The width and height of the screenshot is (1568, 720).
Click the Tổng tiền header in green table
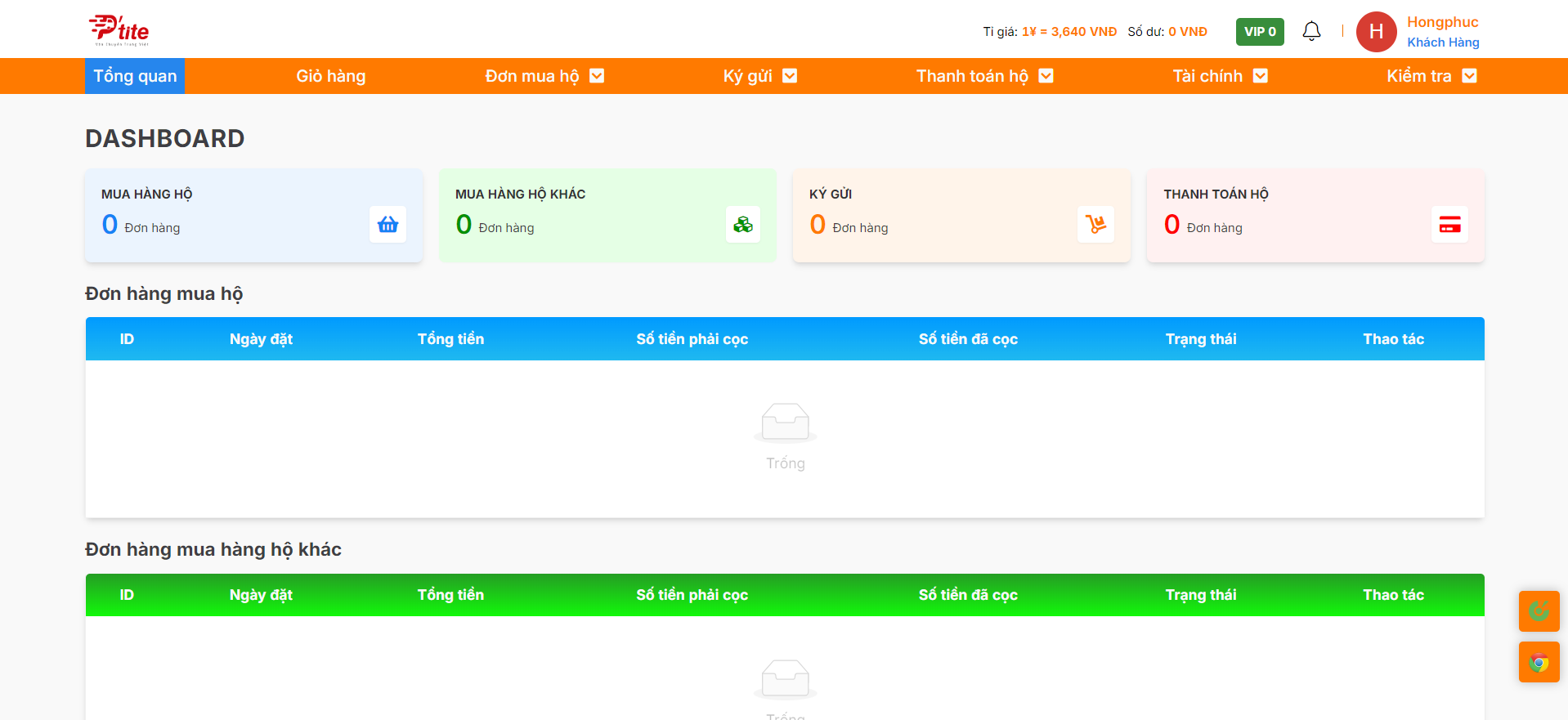(x=450, y=595)
